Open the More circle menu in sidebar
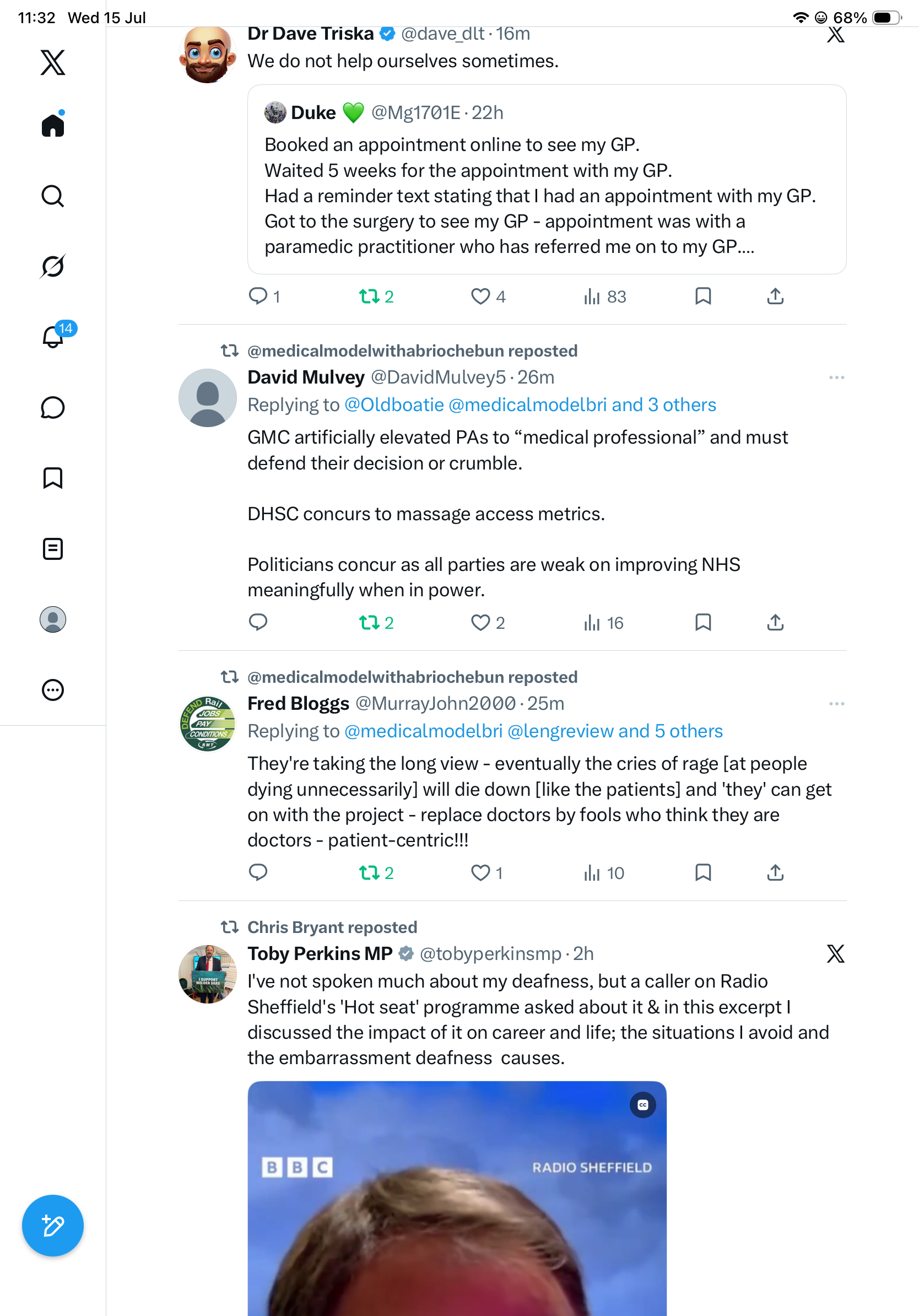919x1316 pixels. pyautogui.click(x=53, y=689)
